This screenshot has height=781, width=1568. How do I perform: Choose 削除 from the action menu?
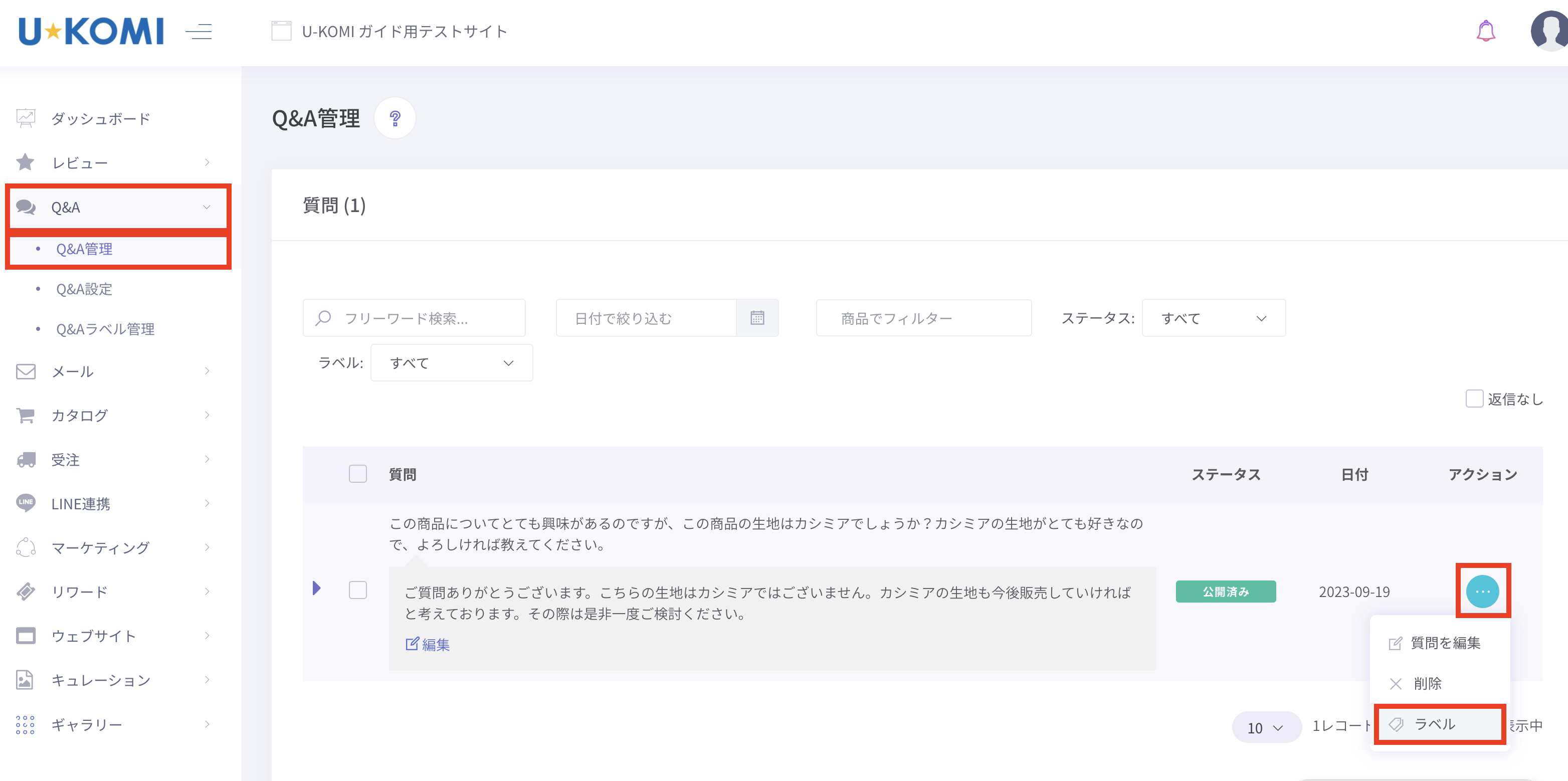[x=1427, y=683]
